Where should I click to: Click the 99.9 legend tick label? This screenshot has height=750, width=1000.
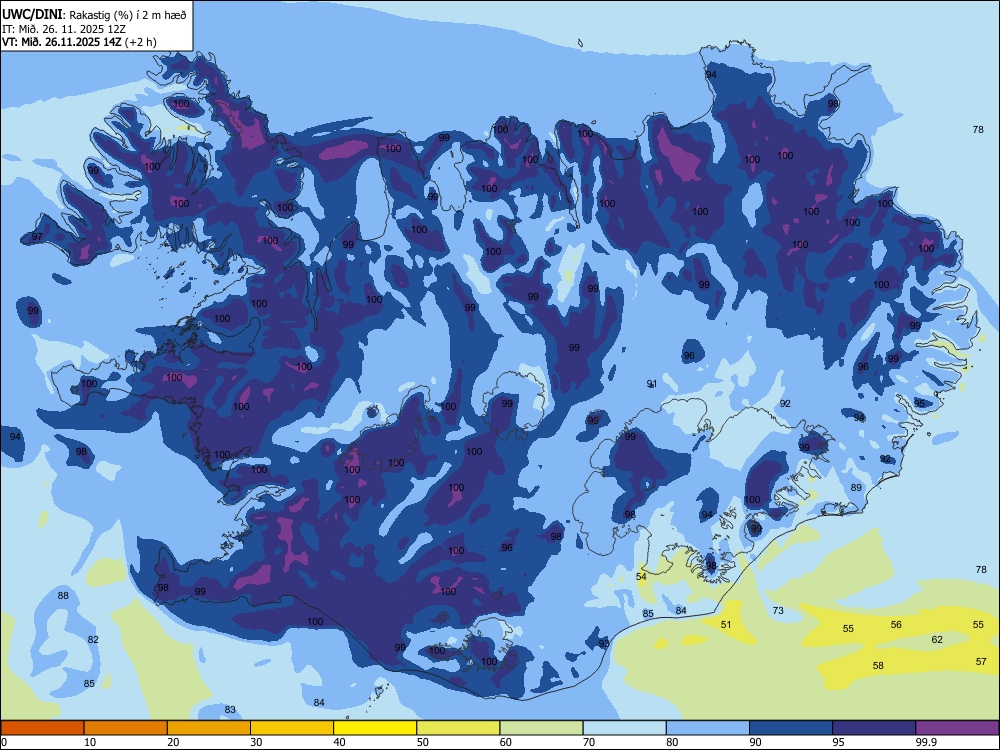[925, 742]
